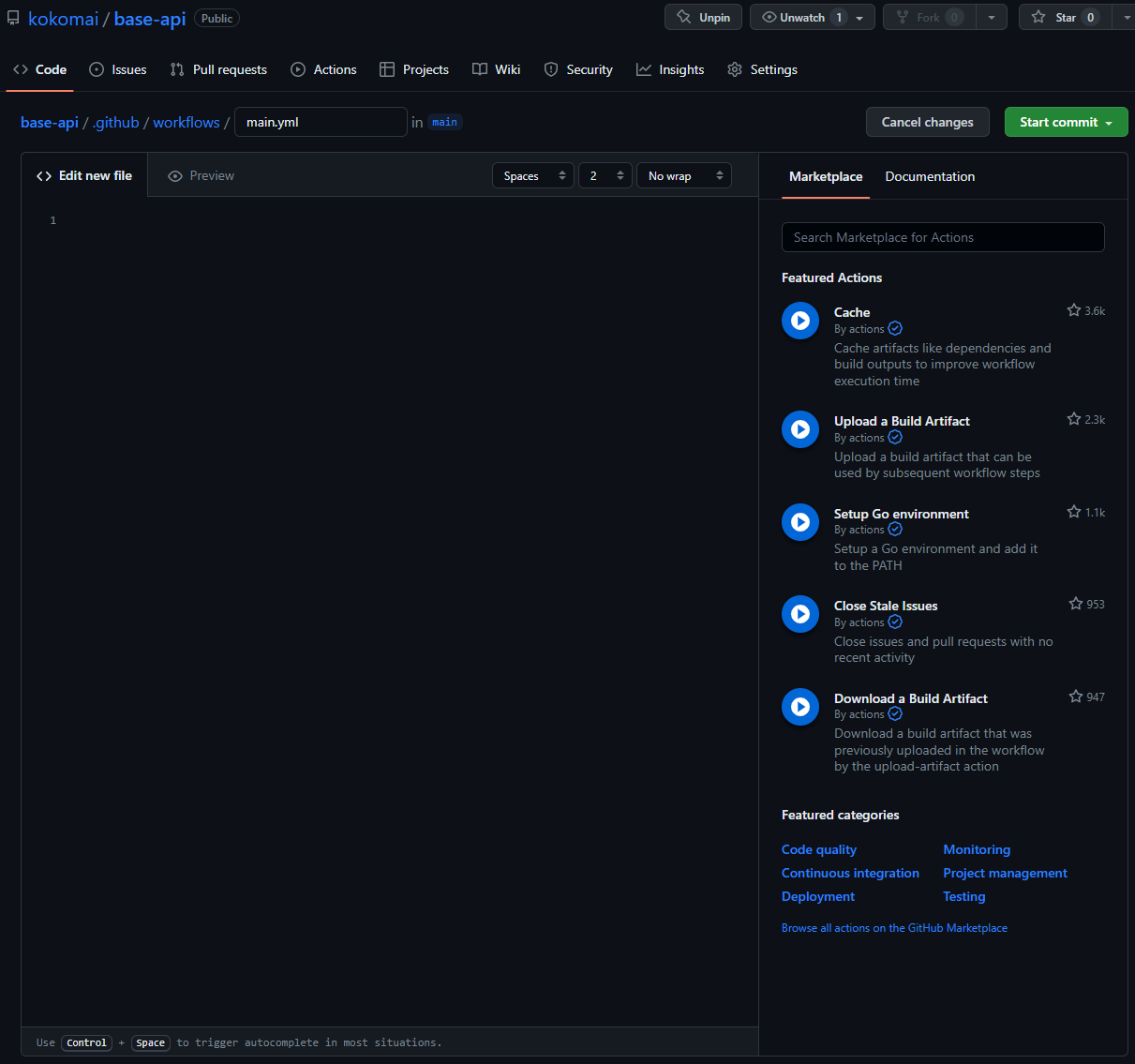Select the Marketplace tab
Image resolution: width=1135 pixels, height=1064 pixels.
(826, 176)
